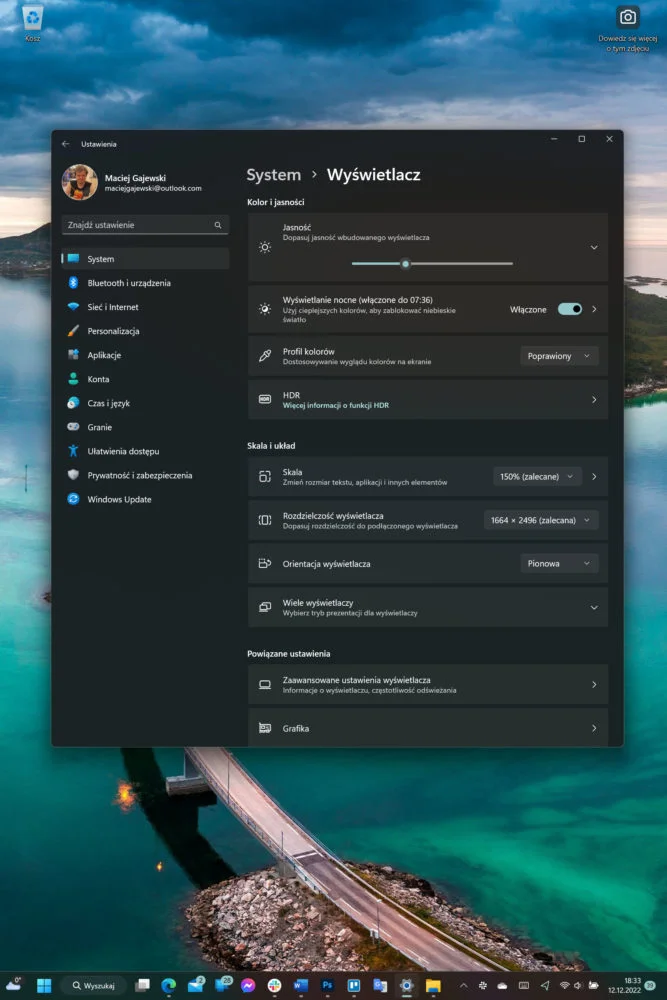The image size is (667, 1000).
Task: Expand the Jasność brightness section
Action: [594, 247]
